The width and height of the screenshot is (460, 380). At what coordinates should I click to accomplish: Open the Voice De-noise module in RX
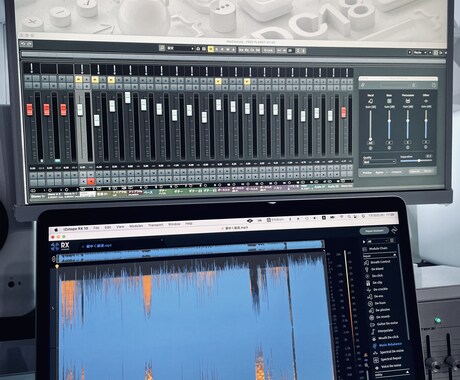tap(388, 366)
